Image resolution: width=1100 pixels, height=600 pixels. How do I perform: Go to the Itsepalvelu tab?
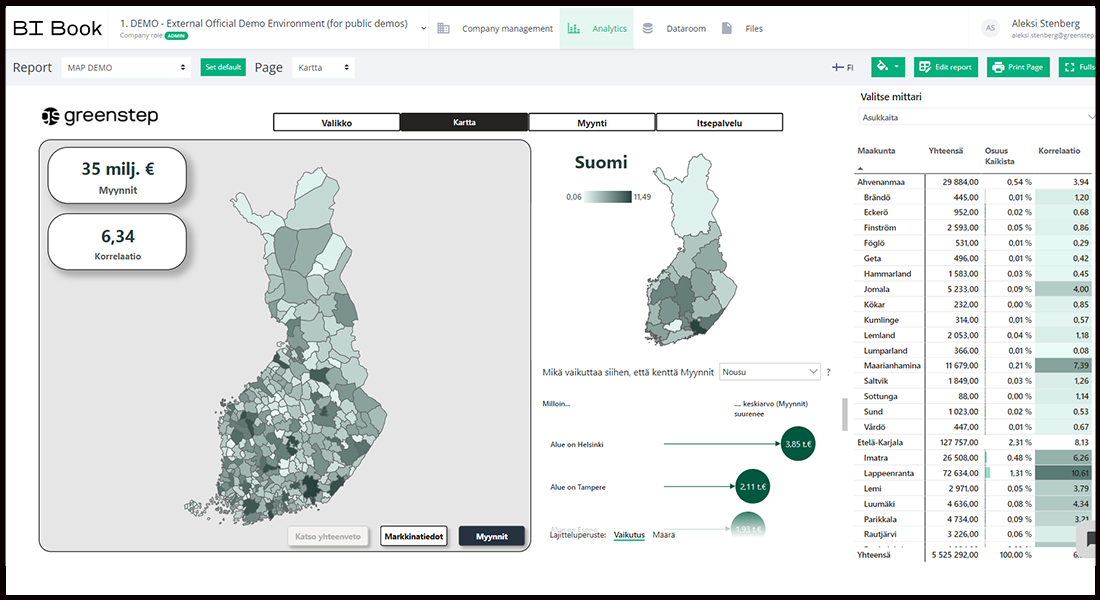click(719, 123)
